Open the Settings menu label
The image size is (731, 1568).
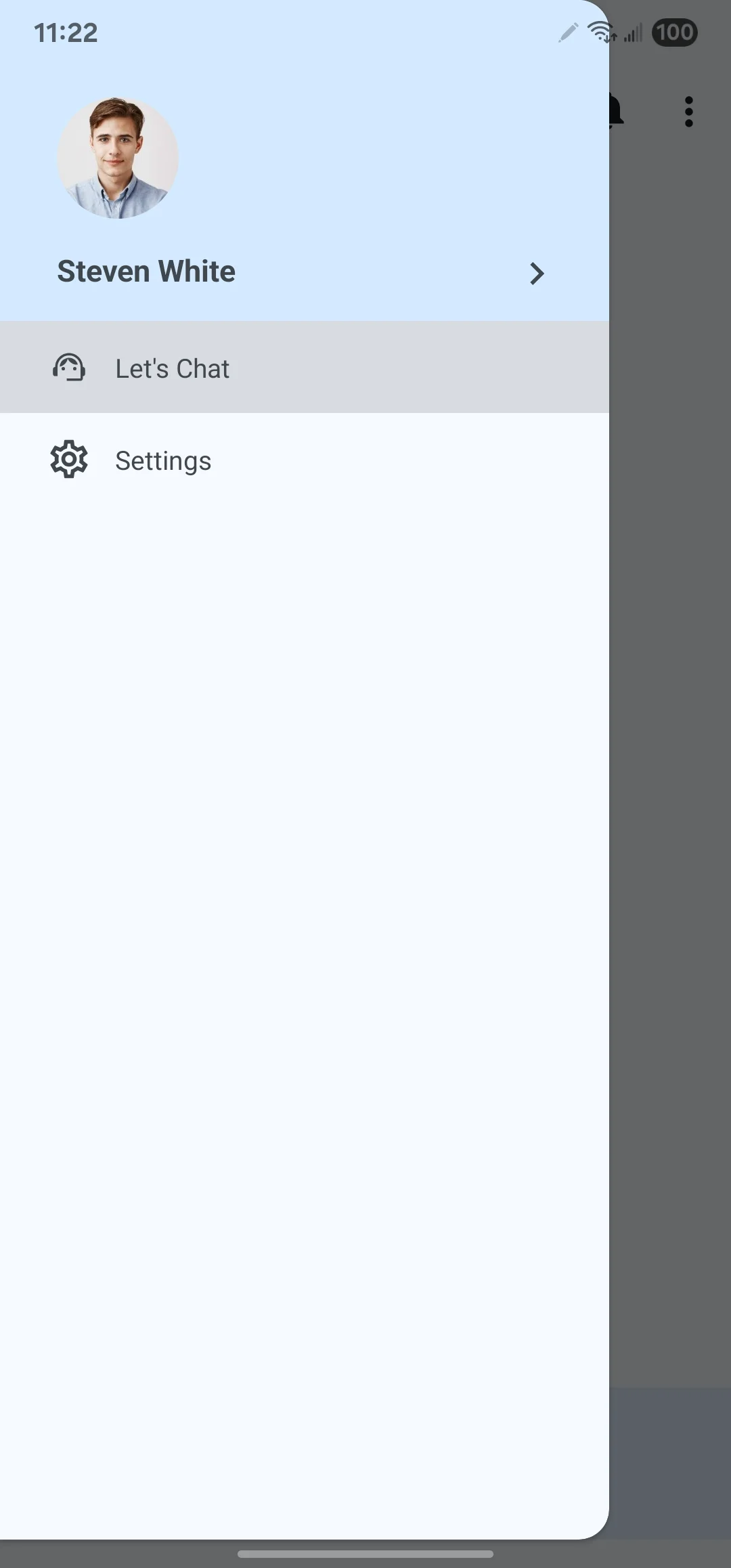pos(163,461)
